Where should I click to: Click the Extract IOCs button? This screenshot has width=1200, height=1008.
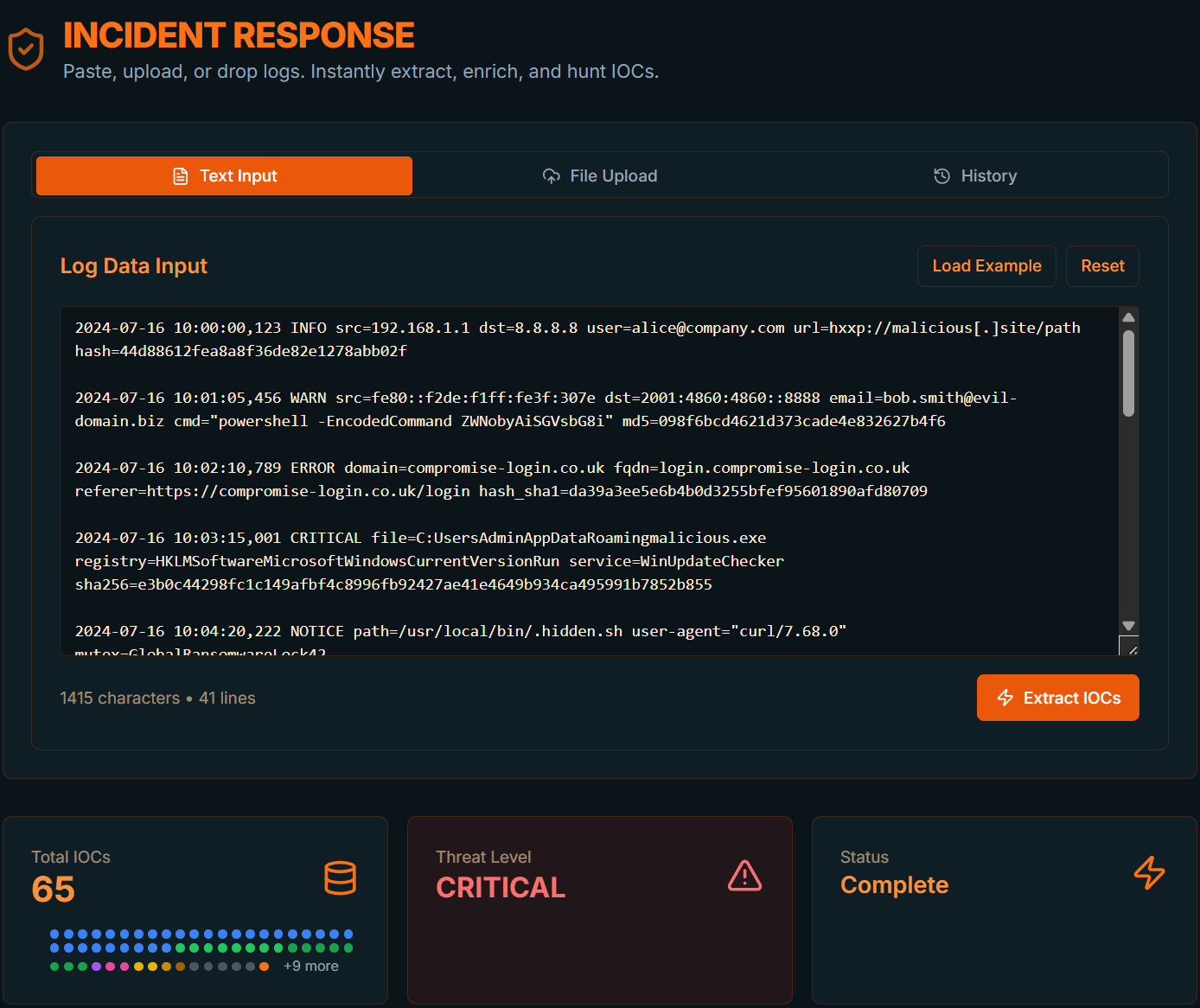pyautogui.click(x=1058, y=698)
